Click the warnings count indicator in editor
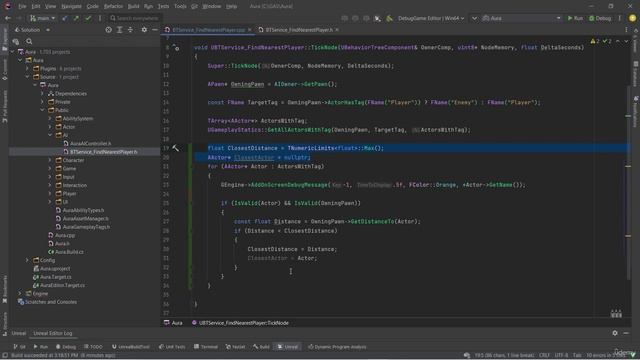The height and width of the screenshot is (360, 640). [595, 41]
